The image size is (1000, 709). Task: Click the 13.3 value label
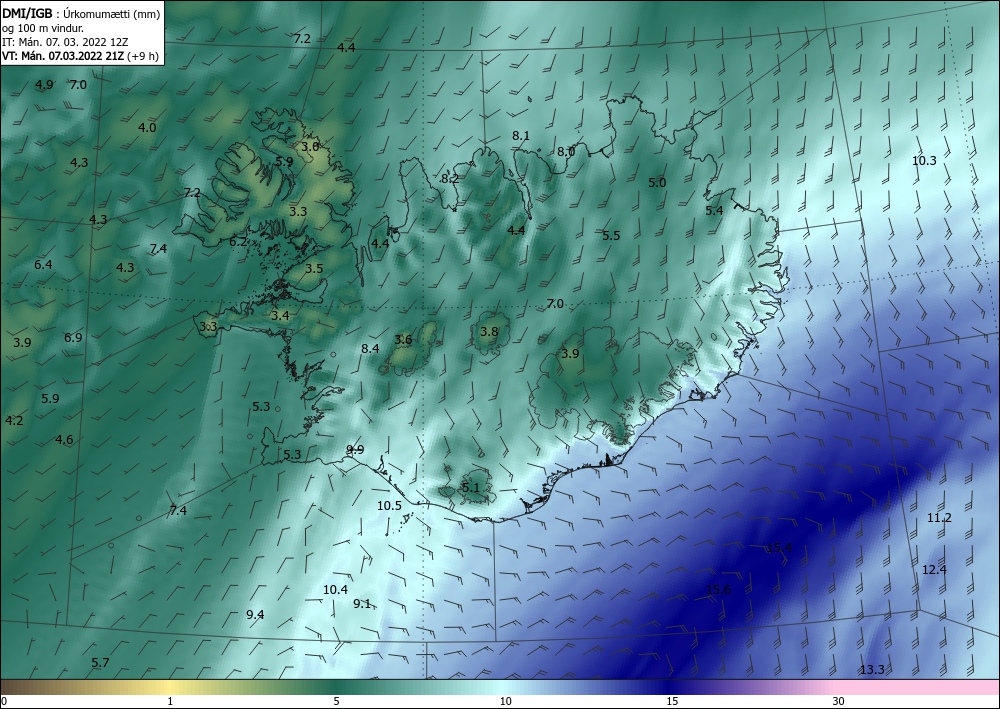point(872,670)
